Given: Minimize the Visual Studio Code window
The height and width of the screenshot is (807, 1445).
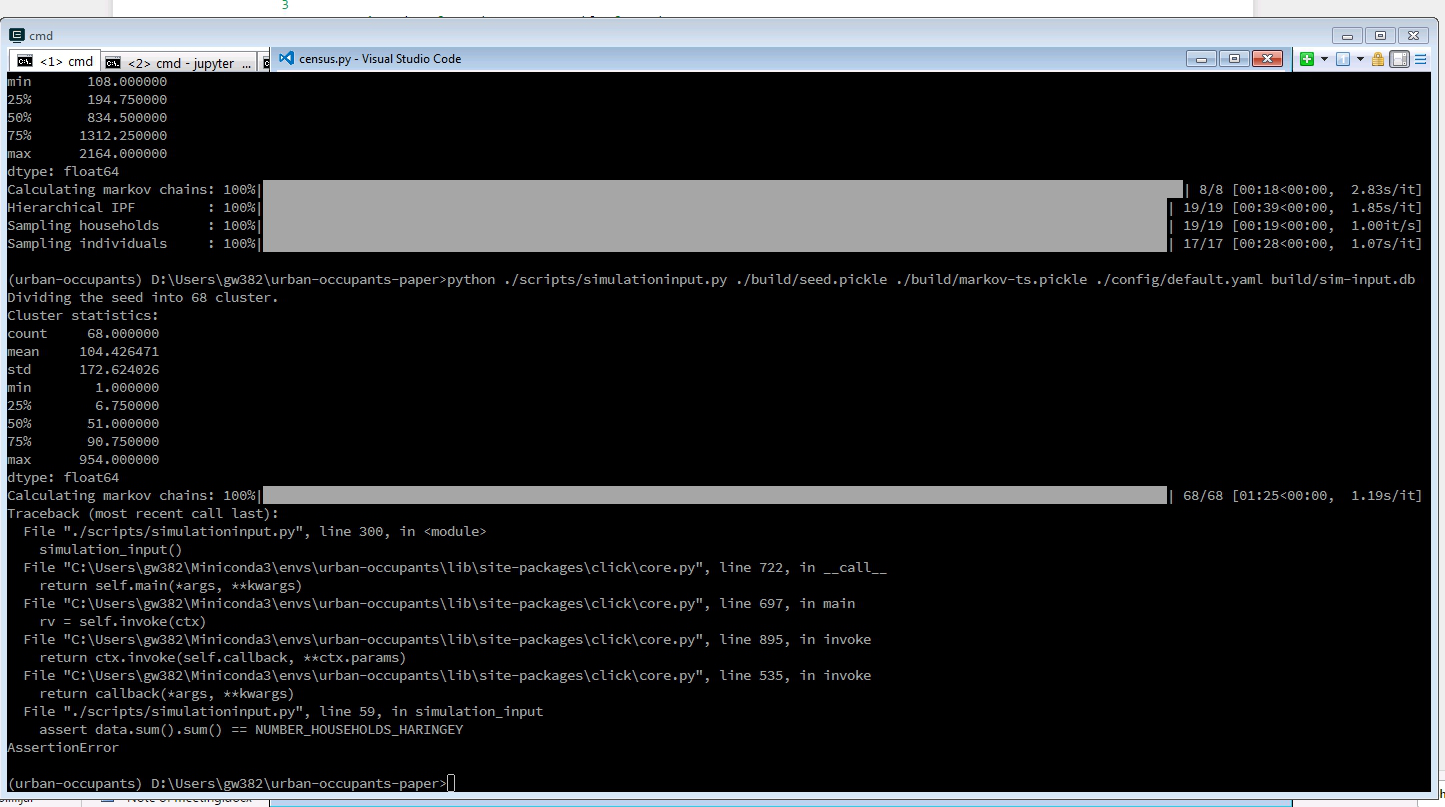Looking at the screenshot, I should (x=1200, y=58).
